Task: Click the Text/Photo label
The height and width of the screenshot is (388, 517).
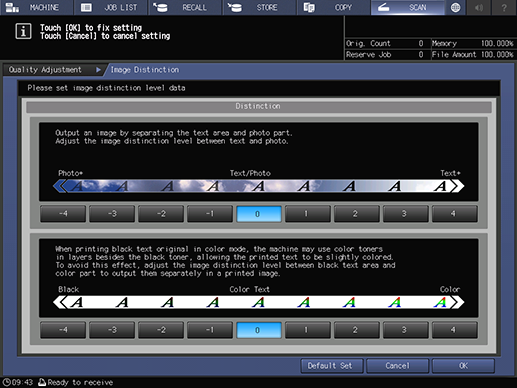Action: pos(250,173)
